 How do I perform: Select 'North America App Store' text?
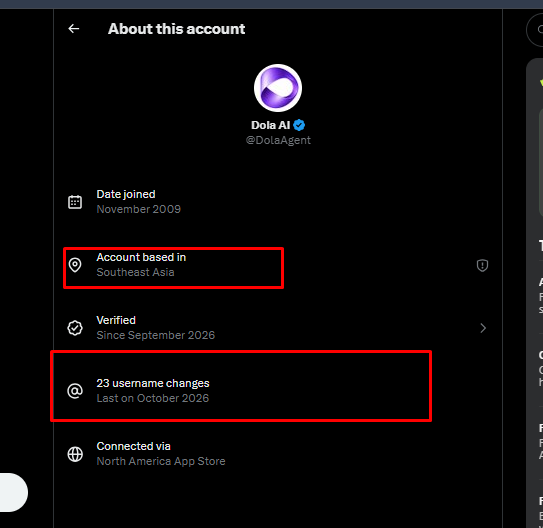(161, 461)
